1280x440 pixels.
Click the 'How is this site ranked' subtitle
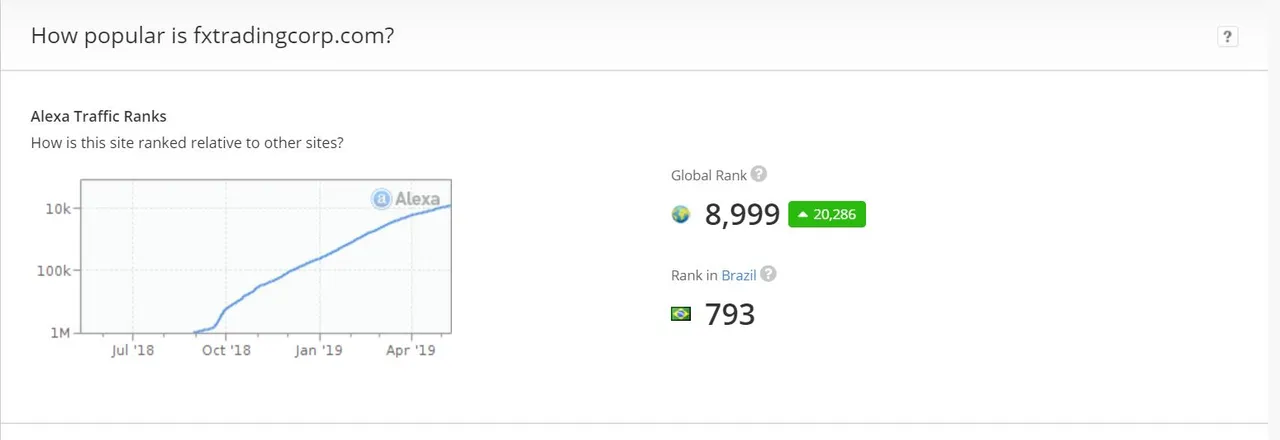click(188, 143)
